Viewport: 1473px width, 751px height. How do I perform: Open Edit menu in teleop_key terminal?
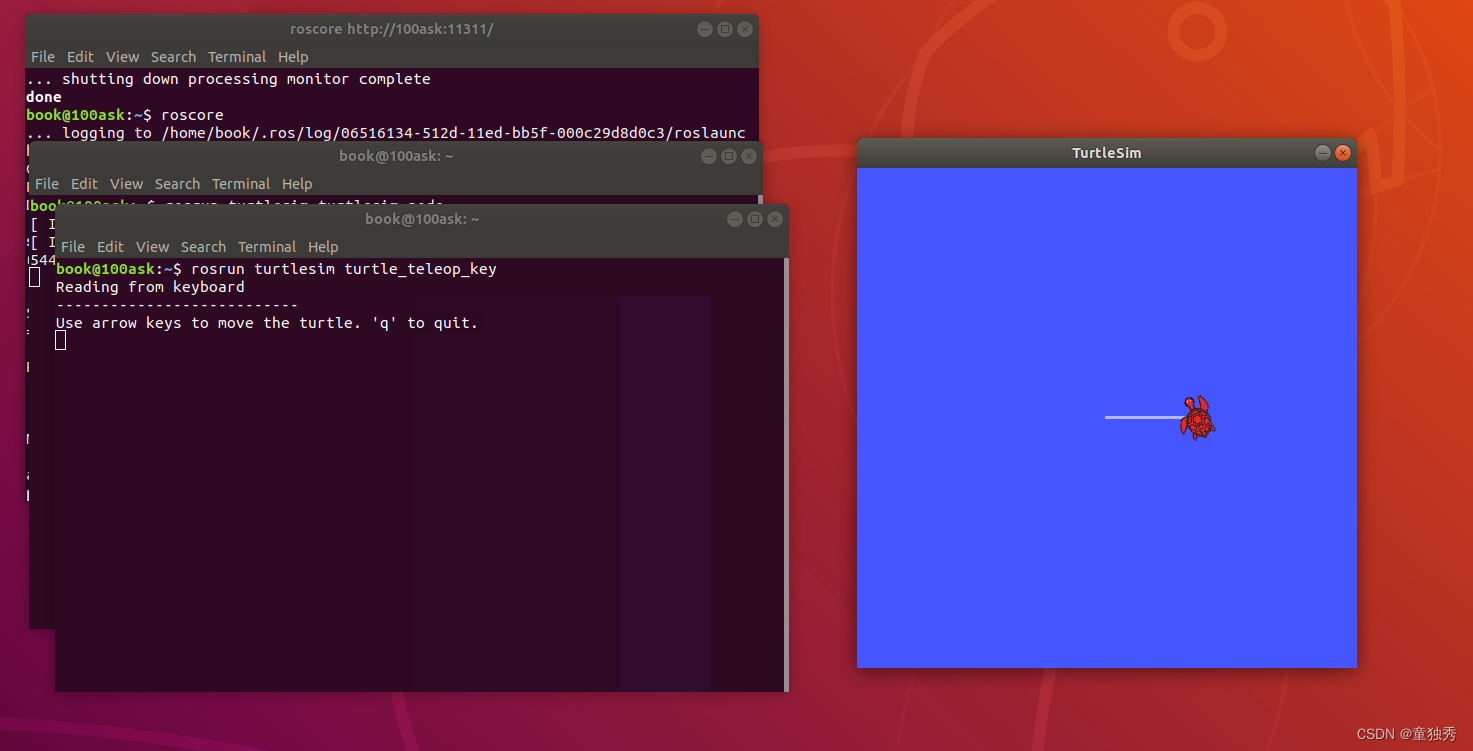110,247
